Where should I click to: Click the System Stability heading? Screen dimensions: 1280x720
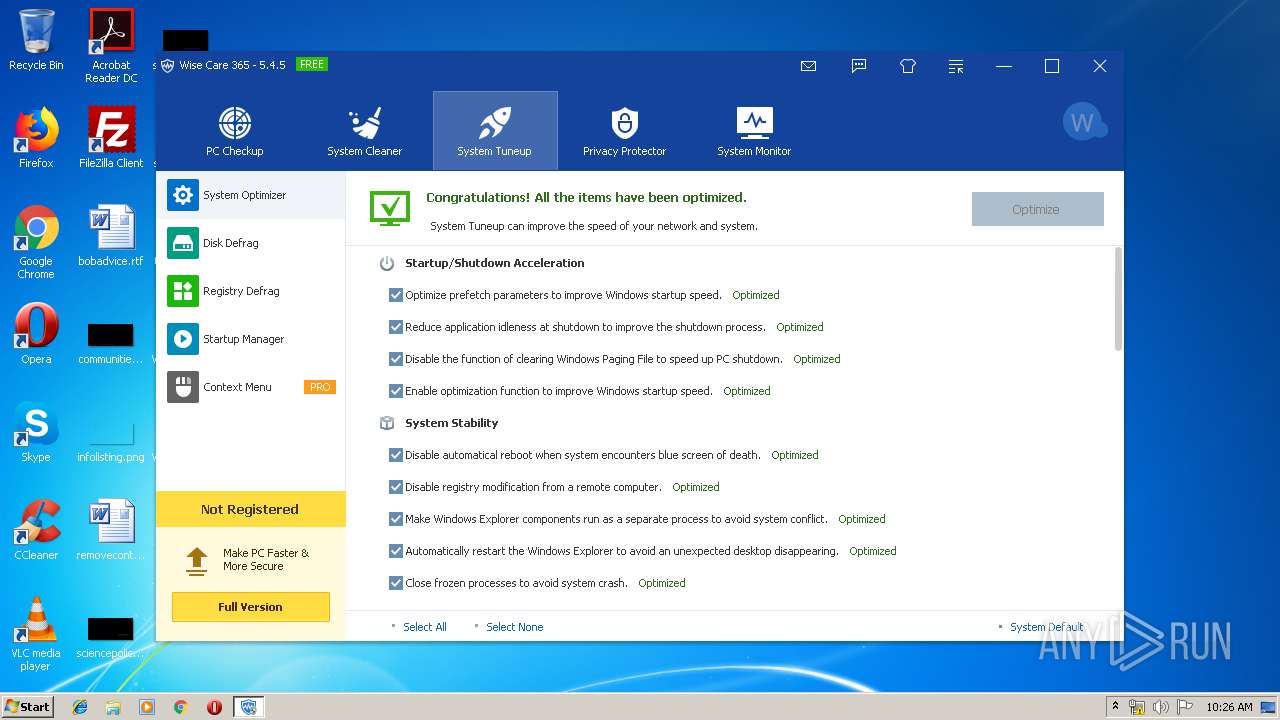tap(451, 423)
